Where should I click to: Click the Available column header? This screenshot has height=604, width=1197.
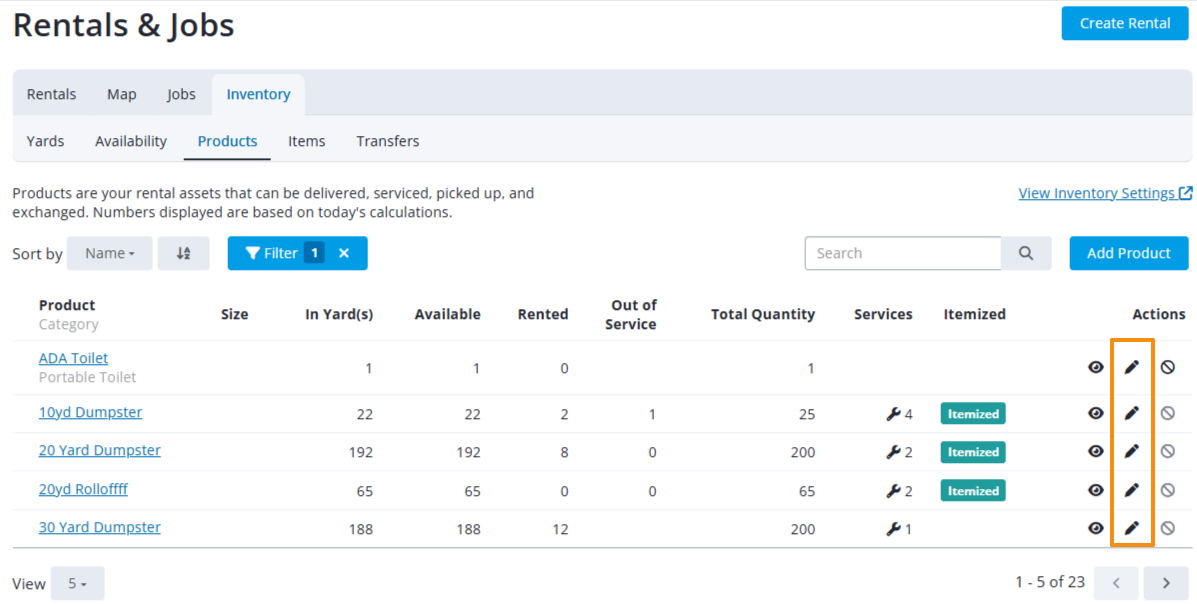(x=447, y=315)
